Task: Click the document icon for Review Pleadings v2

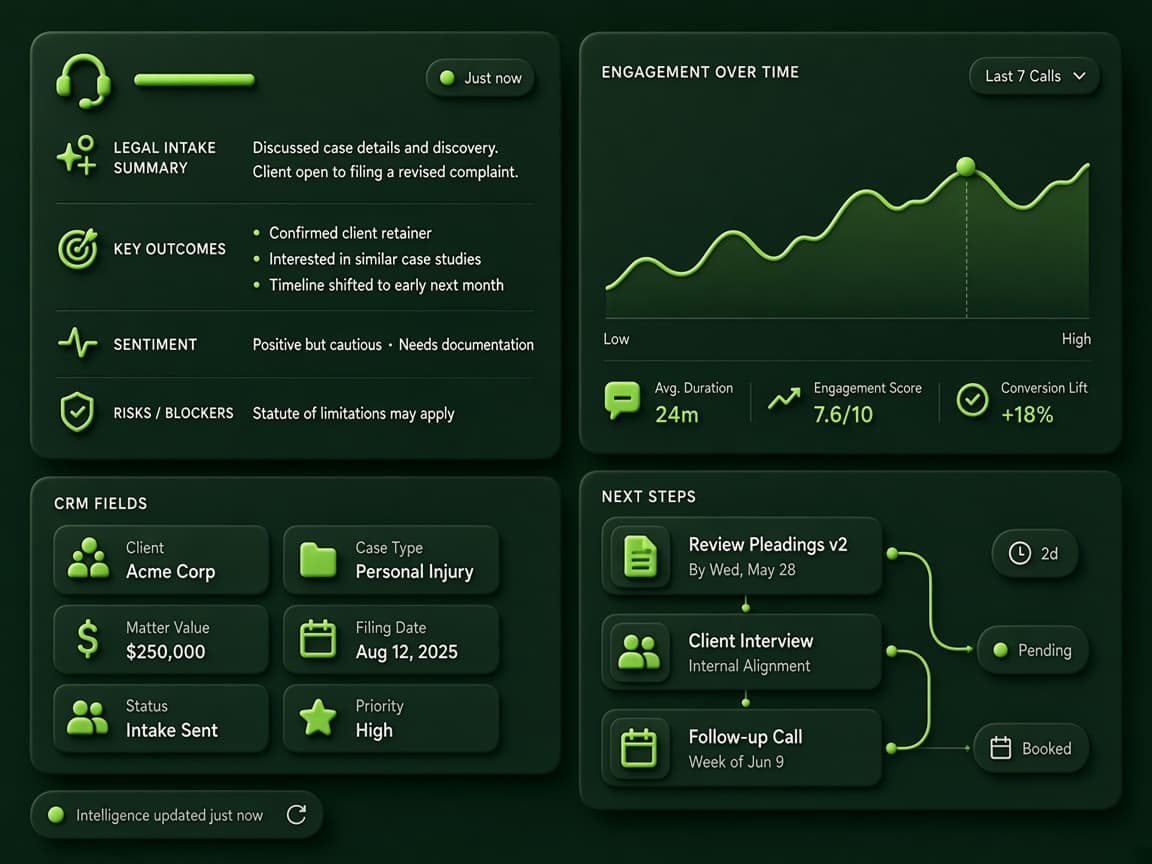Action: [641, 556]
